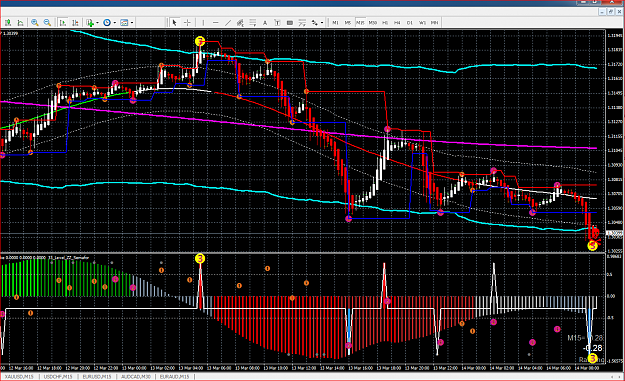Switch timeframe to M30
The image size is (625, 381).
[373, 23]
